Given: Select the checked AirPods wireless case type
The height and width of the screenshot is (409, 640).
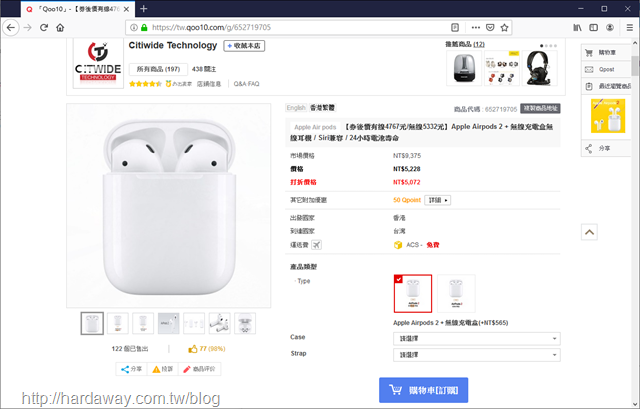Looking at the screenshot, I should click(413, 293).
